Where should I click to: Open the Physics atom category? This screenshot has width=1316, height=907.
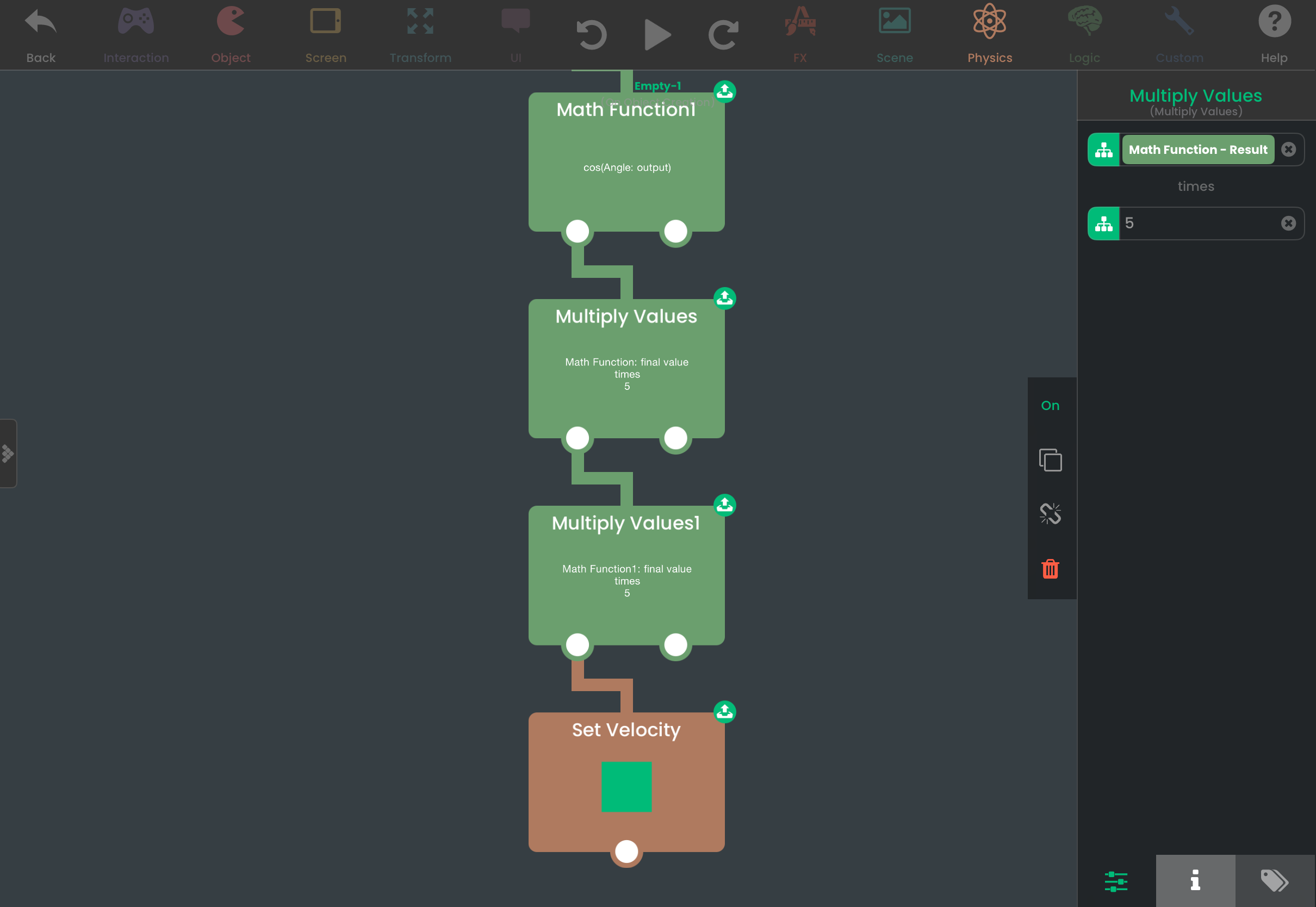click(990, 22)
